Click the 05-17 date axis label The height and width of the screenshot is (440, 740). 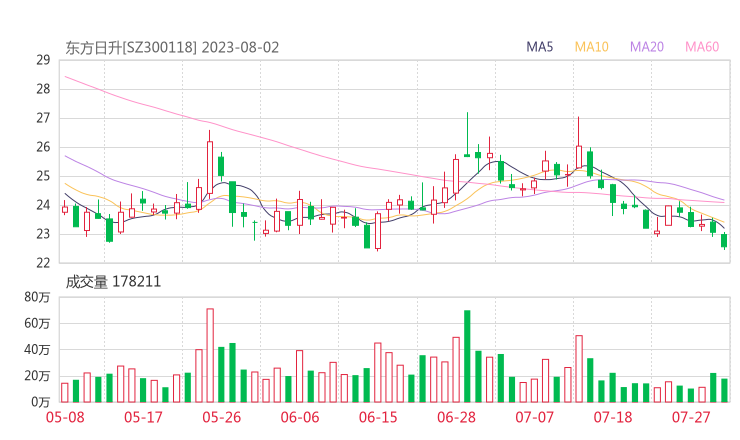143,417
